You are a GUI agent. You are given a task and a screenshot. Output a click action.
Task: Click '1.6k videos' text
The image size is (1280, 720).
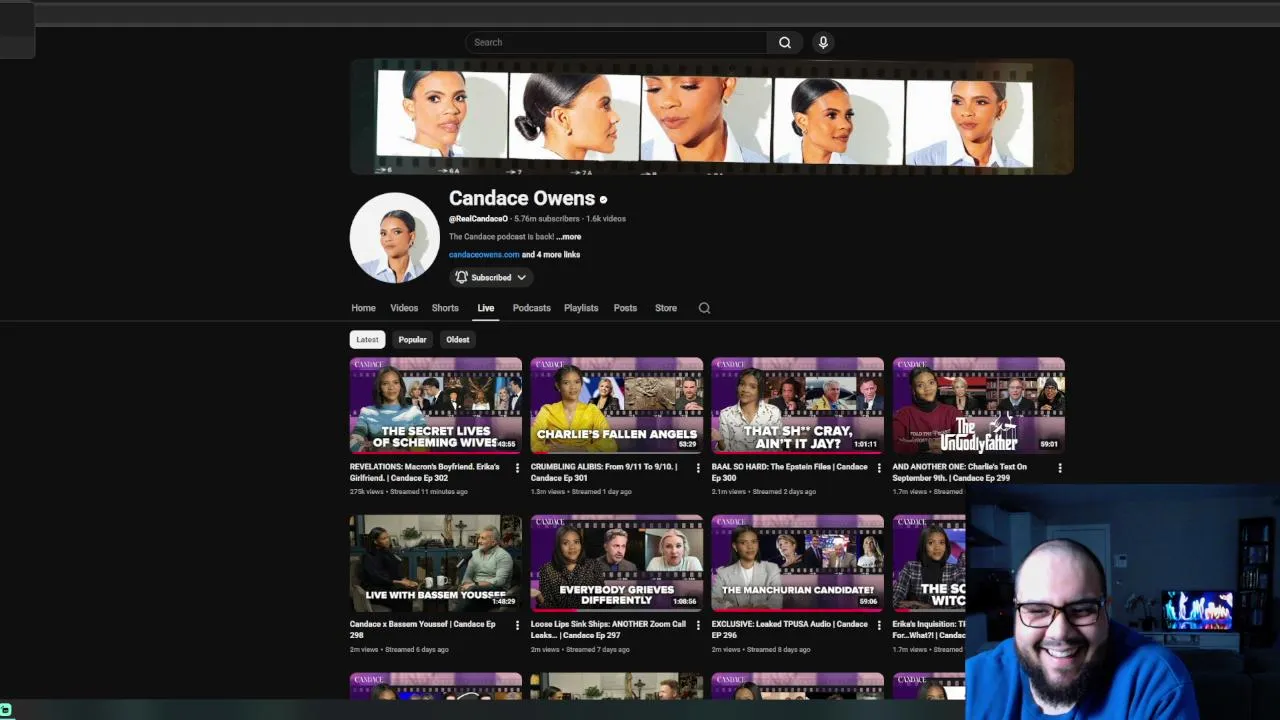pyautogui.click(x=606, y=219)
